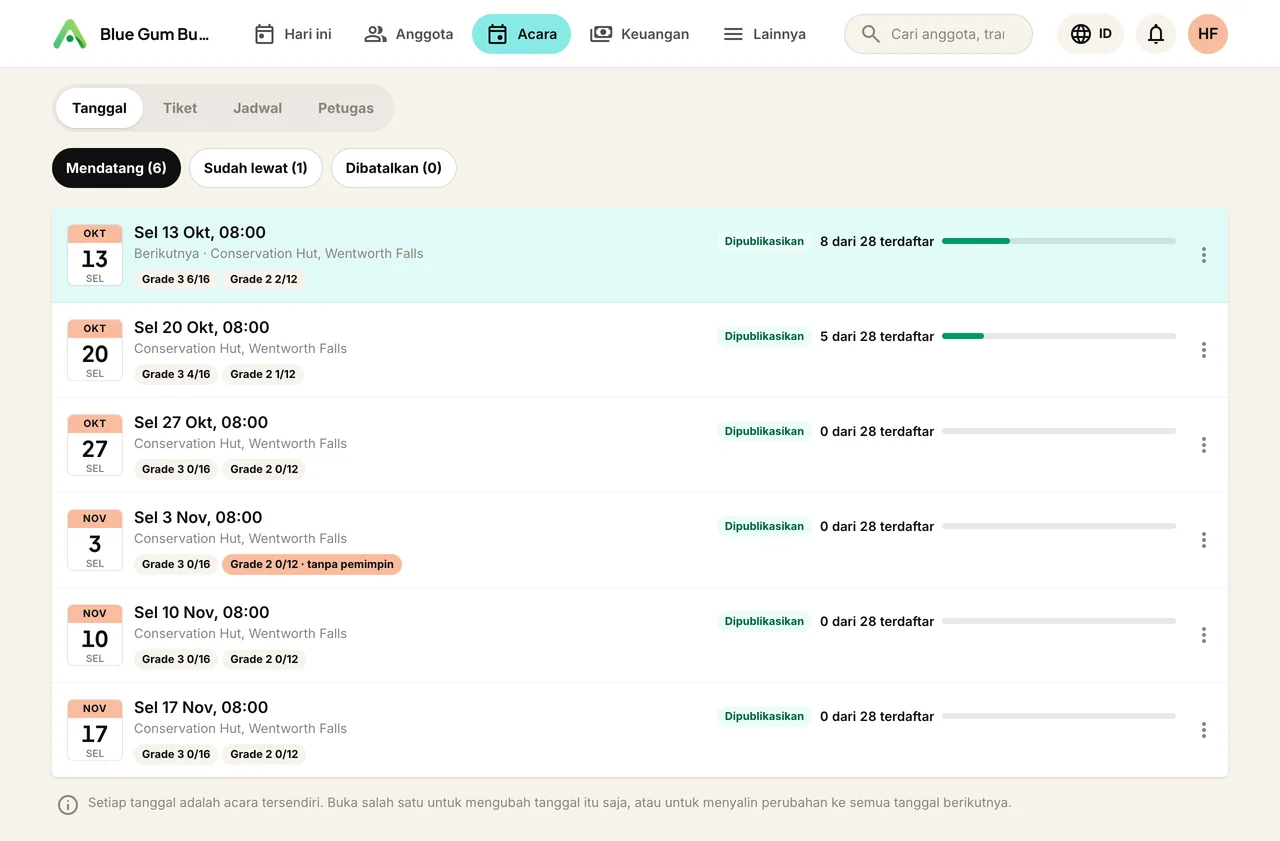Click Dipublikasikan badge on Sel 27 Okt
This screenshot has width=1280, height=841.
[764, 431]
